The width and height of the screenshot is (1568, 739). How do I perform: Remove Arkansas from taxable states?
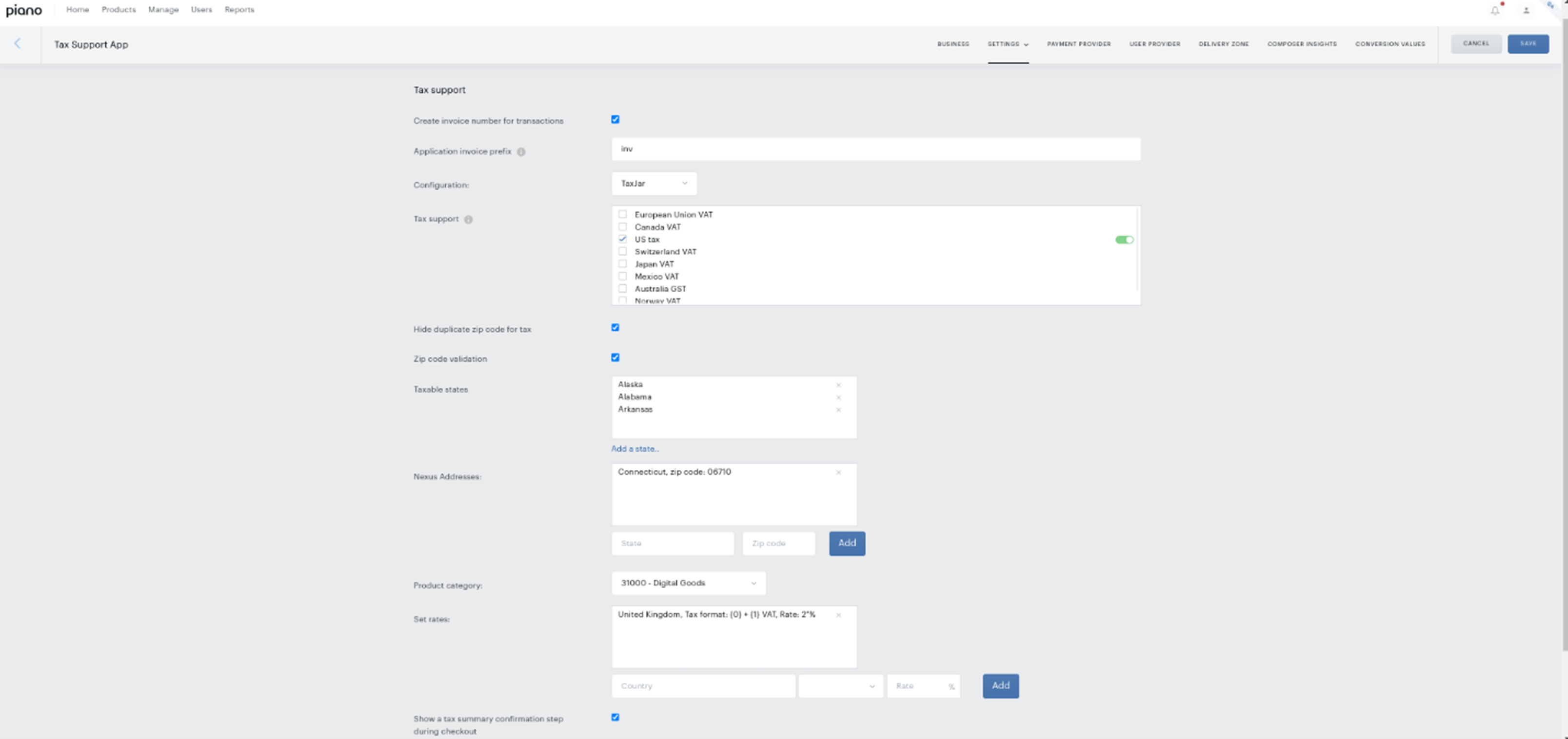pos(838,410)
